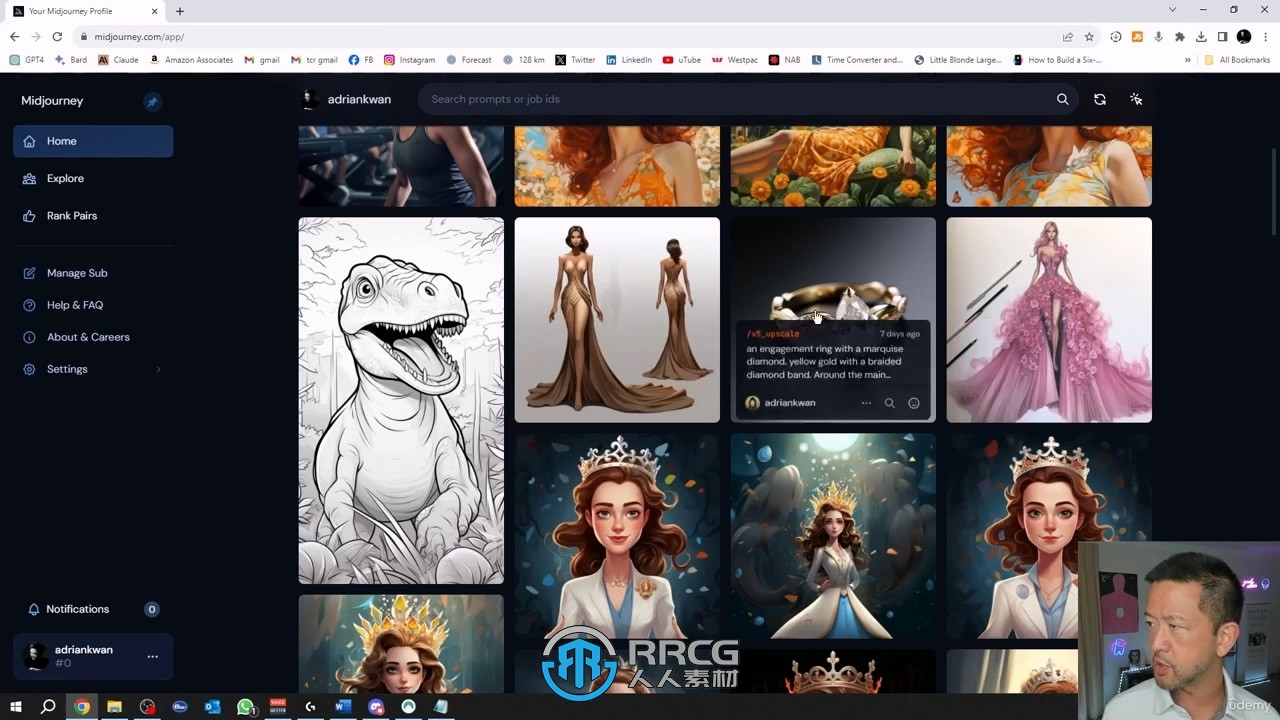Click the emoji reaction icon on the ring card
Viewport: 1280px width, 720px height.
[913, 403]
